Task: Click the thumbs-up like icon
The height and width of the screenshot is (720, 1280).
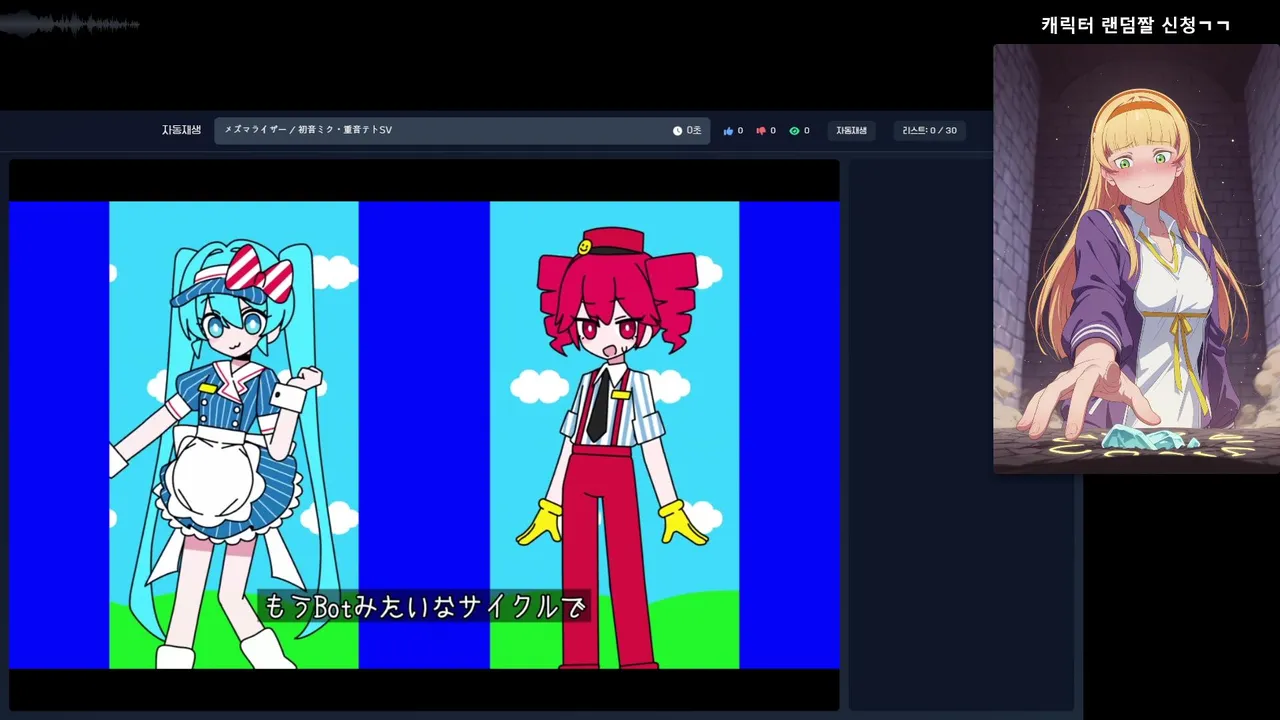Action: pyautogui.click(x=728, y=131)
